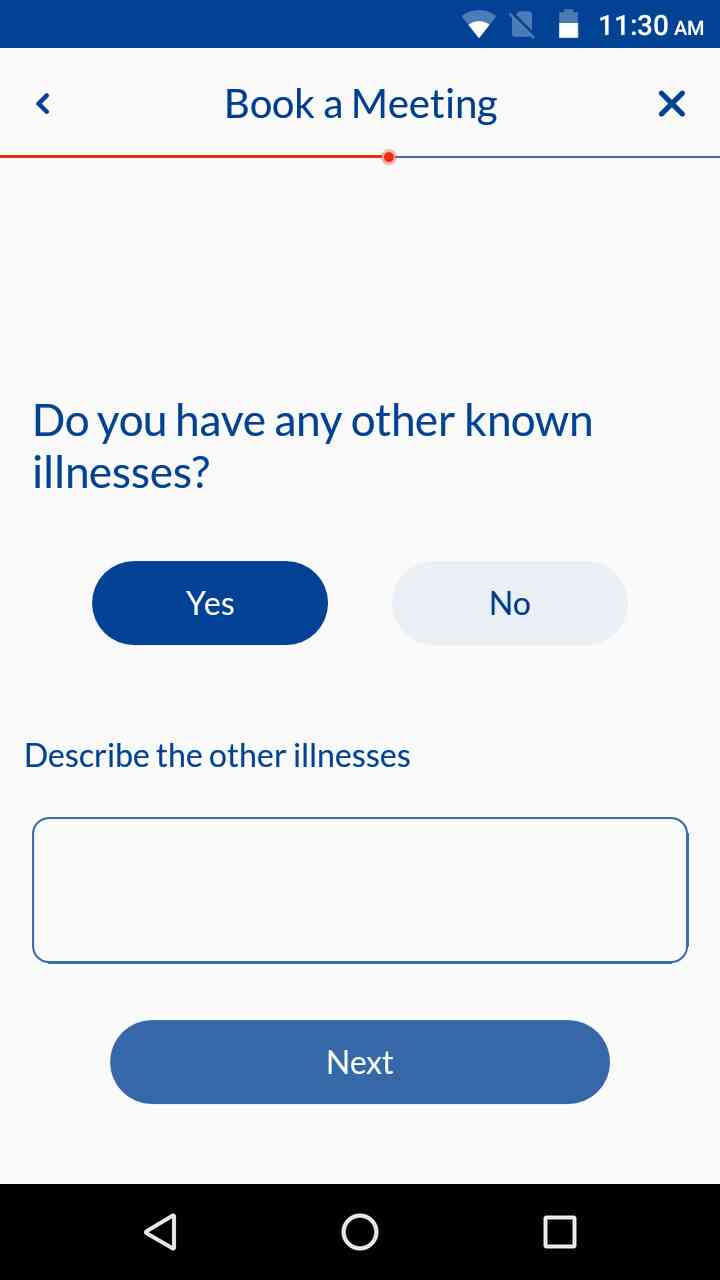Click the Next button
Screen dimensions: 720x1280
click(x=360, y=1062)
